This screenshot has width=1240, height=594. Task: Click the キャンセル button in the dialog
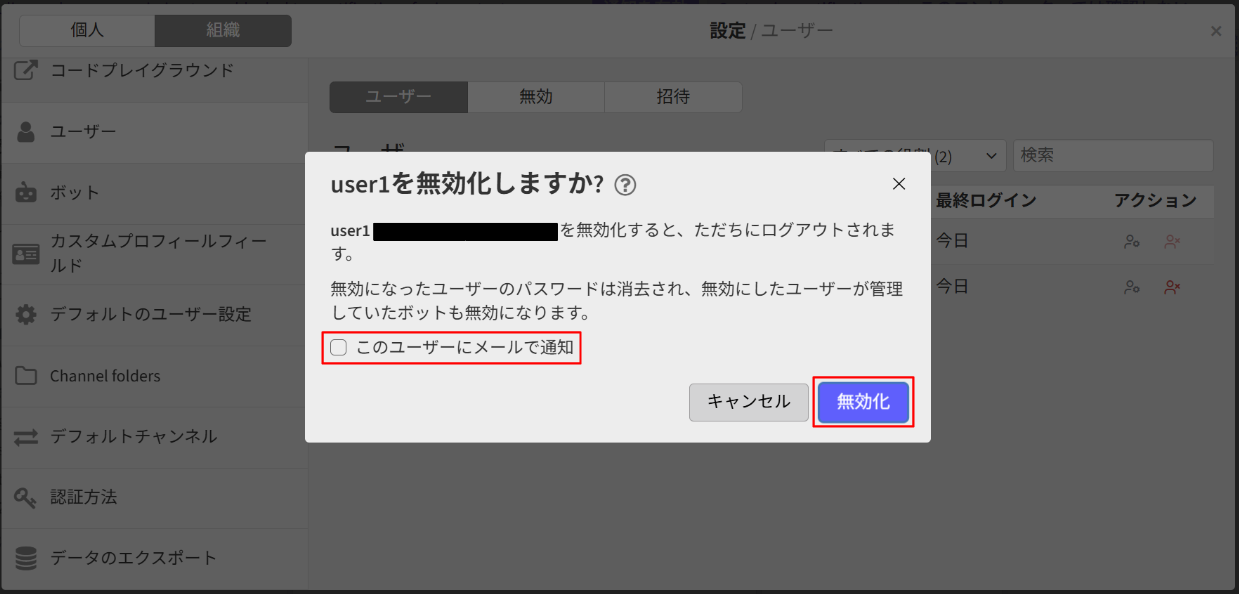pos(748,402)
